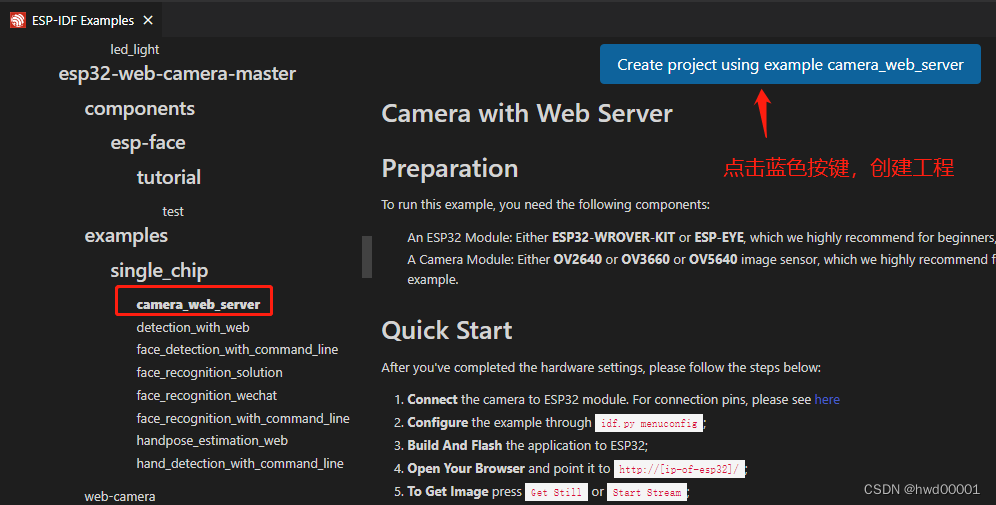Open the face_recognition_solution example
The image size is (996, 505).
210,373
